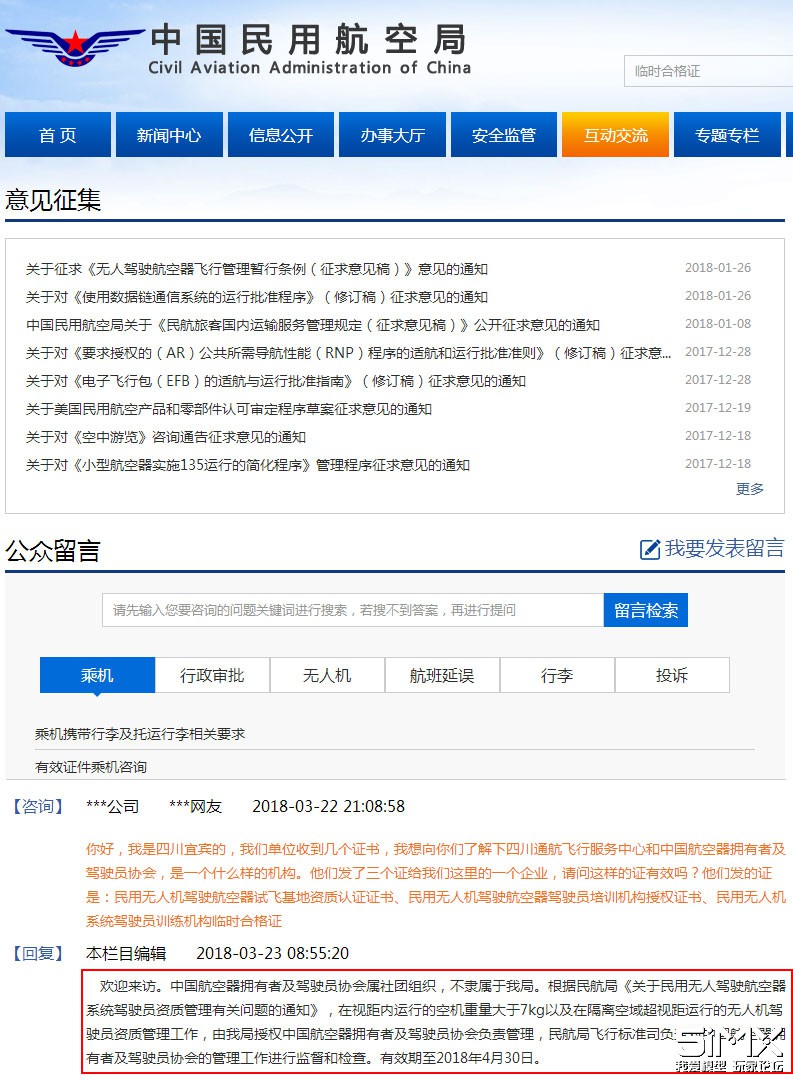Click the 意见征集 section heading
The height and width of the screenshot is (1079, 793).
click(x=53, y=200)
